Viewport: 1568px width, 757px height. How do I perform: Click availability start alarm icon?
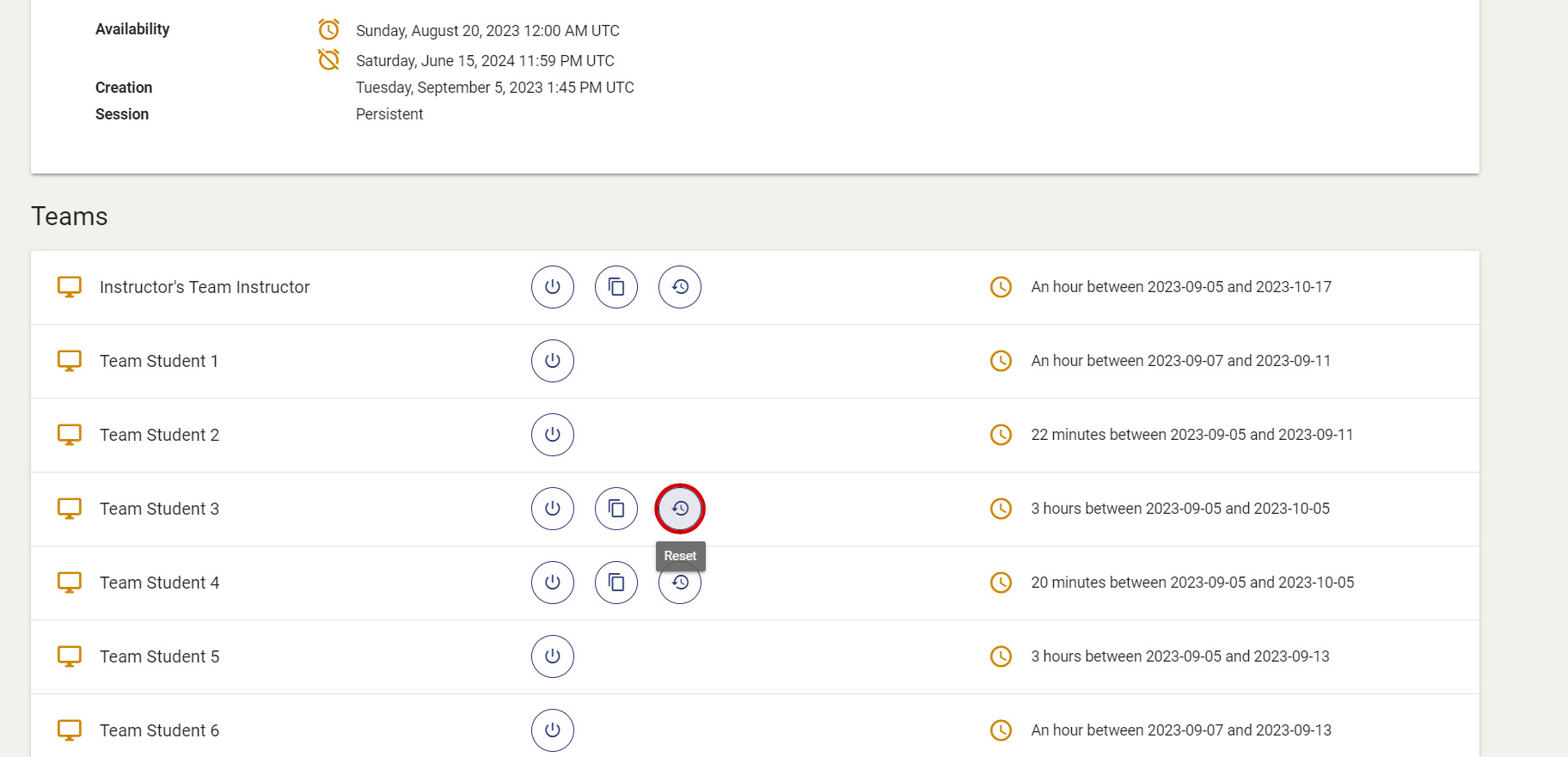[x=328, y=30]
